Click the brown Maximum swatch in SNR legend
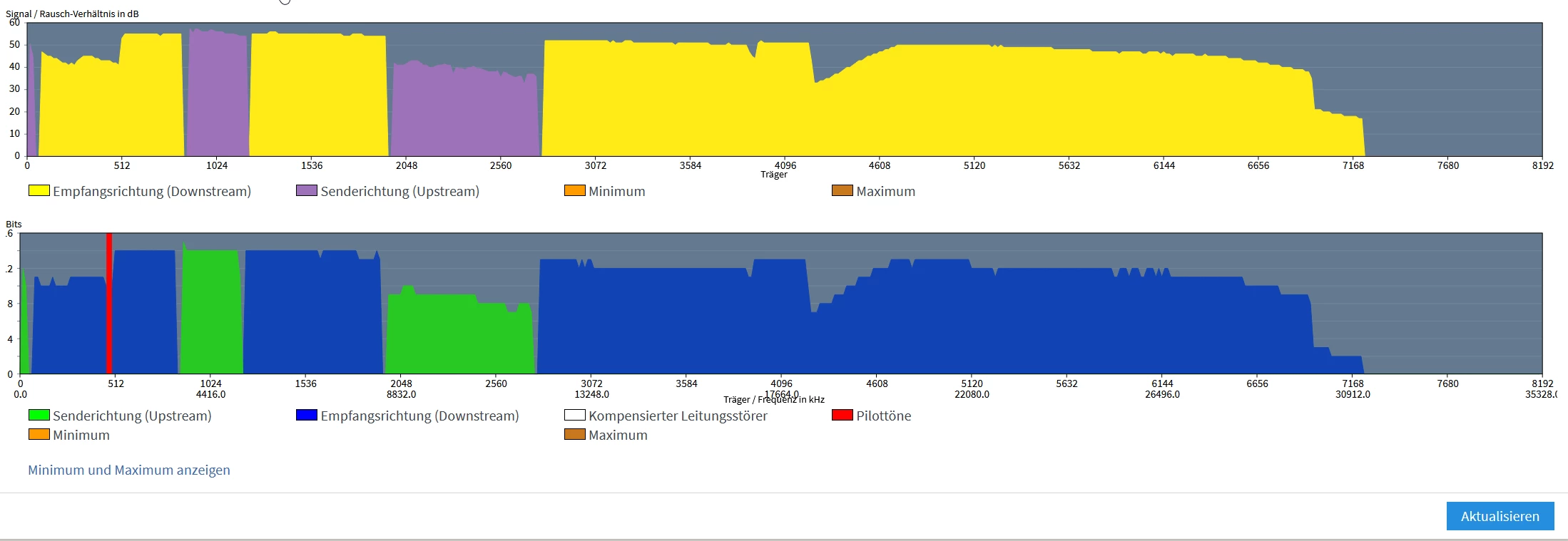The width and height of the screenshot is (1568, 541). (842, 190)
